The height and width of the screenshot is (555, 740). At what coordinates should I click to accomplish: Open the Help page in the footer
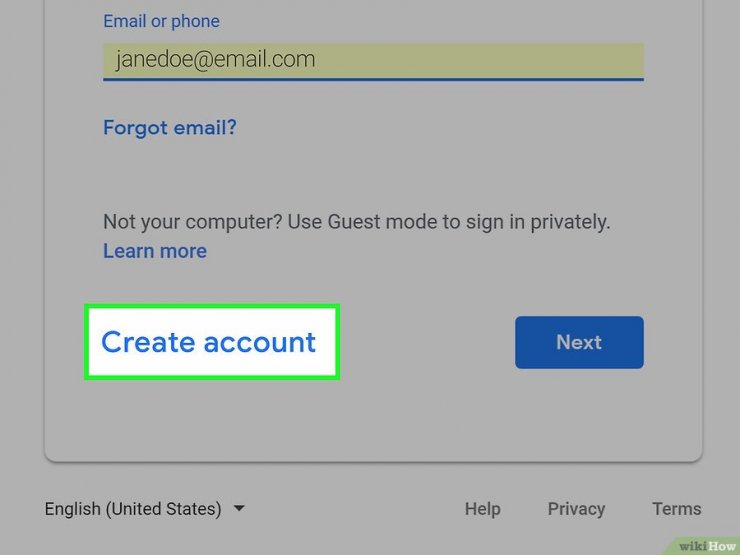click(x=482, y=509)
